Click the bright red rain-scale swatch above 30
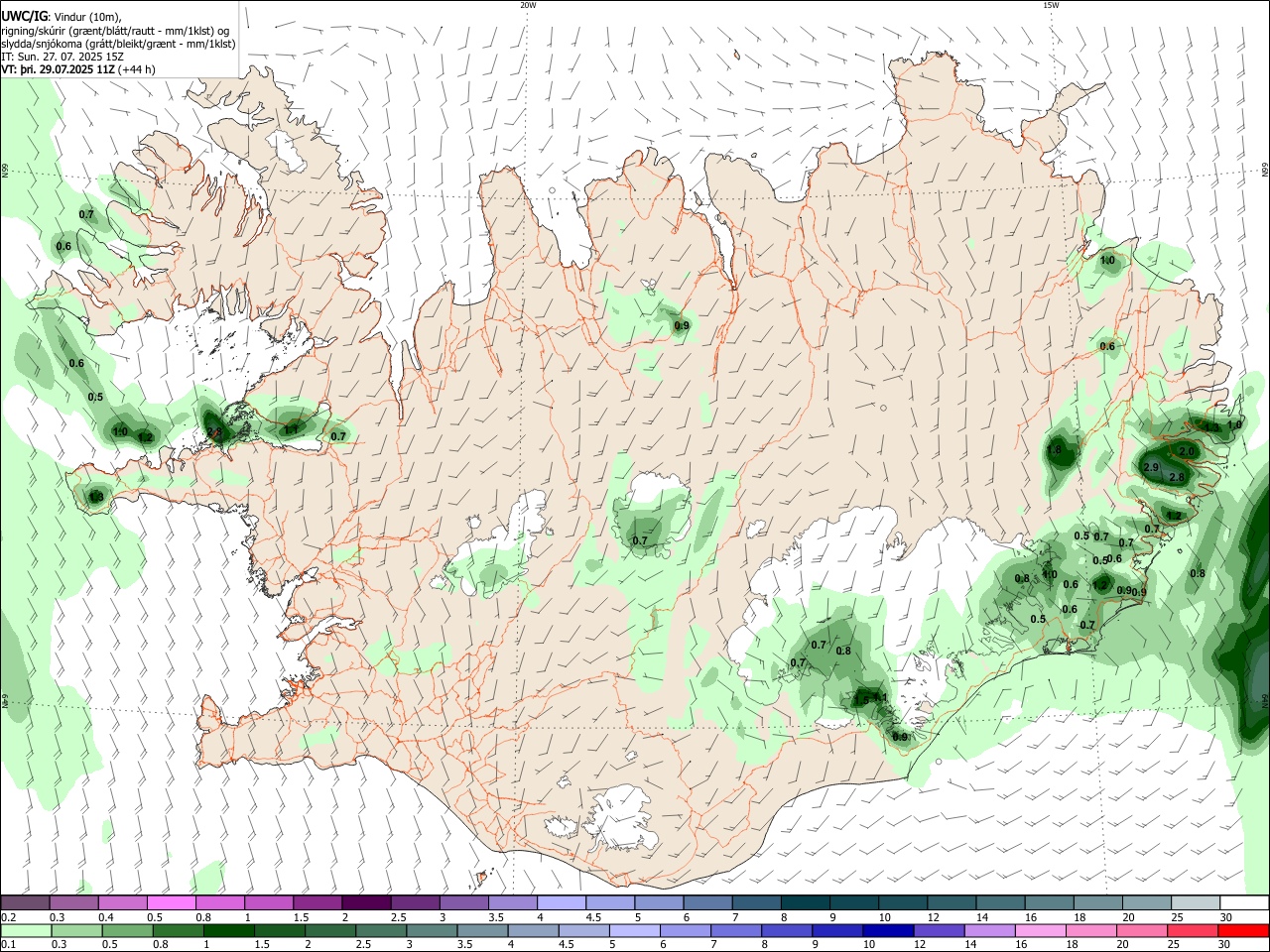Viewport: 1270px width, 952px height. pyautogui.click(x=1244, y=930)
